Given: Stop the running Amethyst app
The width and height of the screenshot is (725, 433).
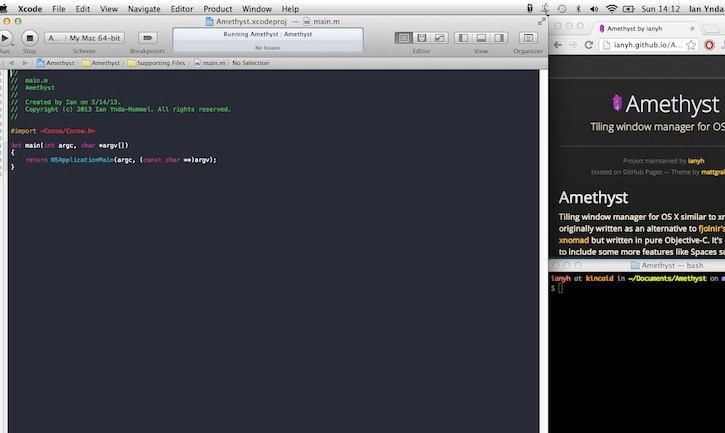Looking at the screenshot, I should [30, 38].
